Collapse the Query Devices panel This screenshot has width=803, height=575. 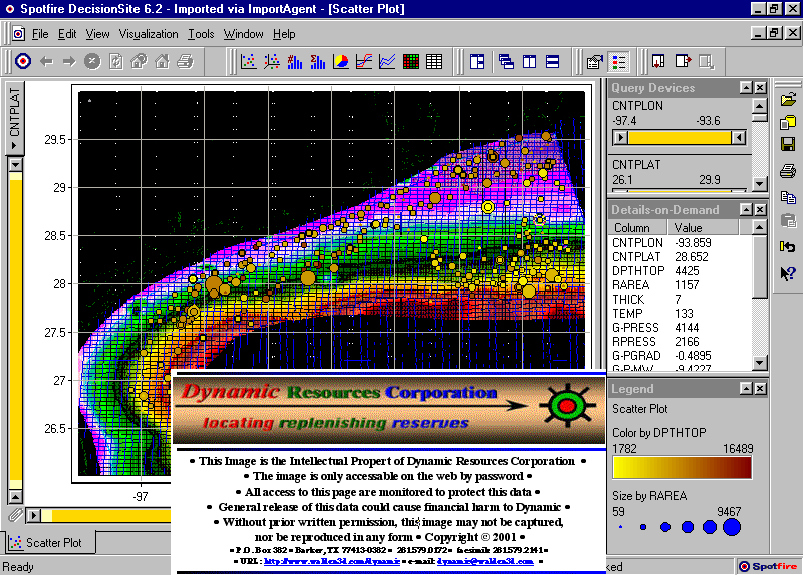coord(746,88)
